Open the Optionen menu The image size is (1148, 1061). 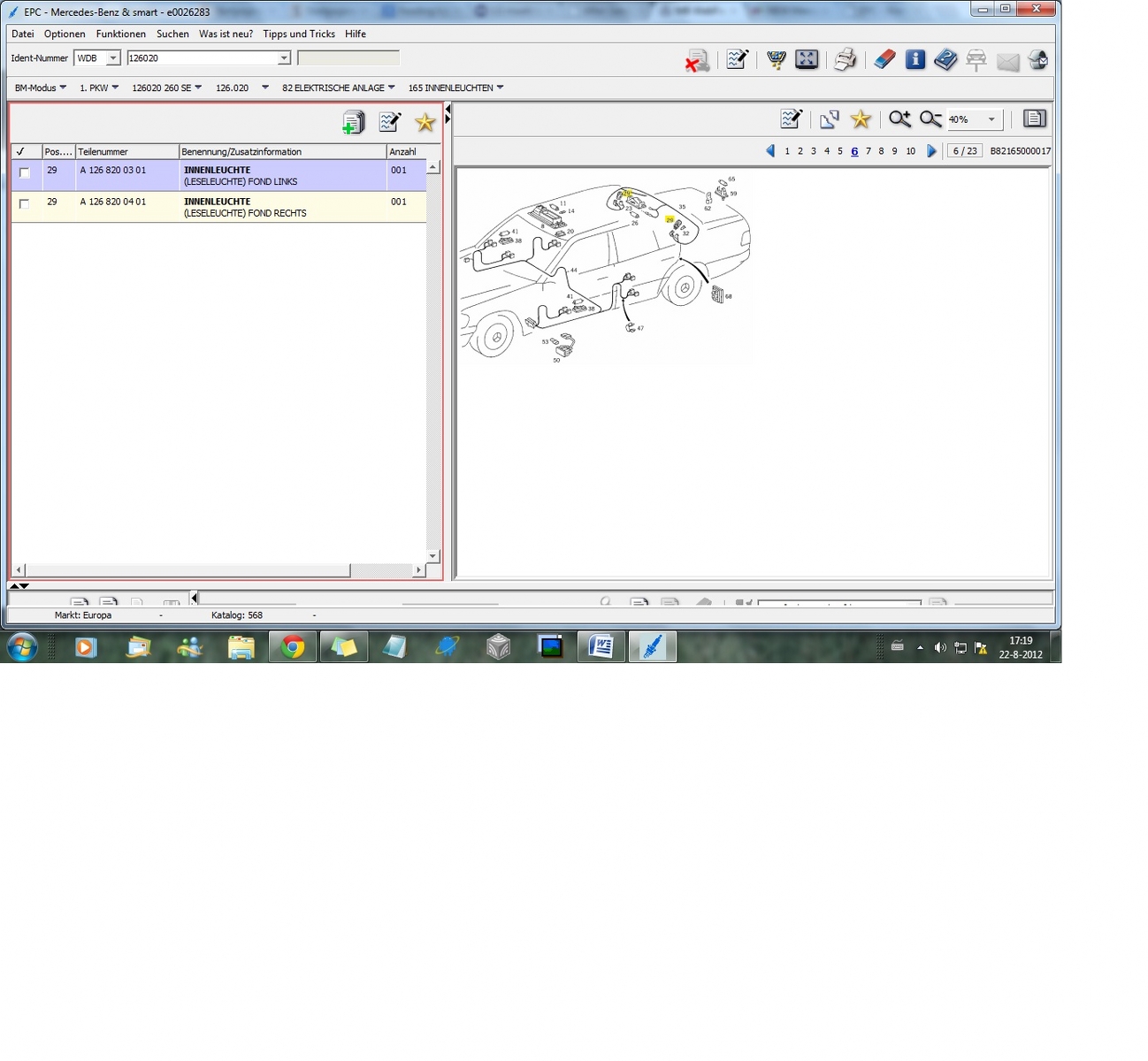click(x=65, y=34)
